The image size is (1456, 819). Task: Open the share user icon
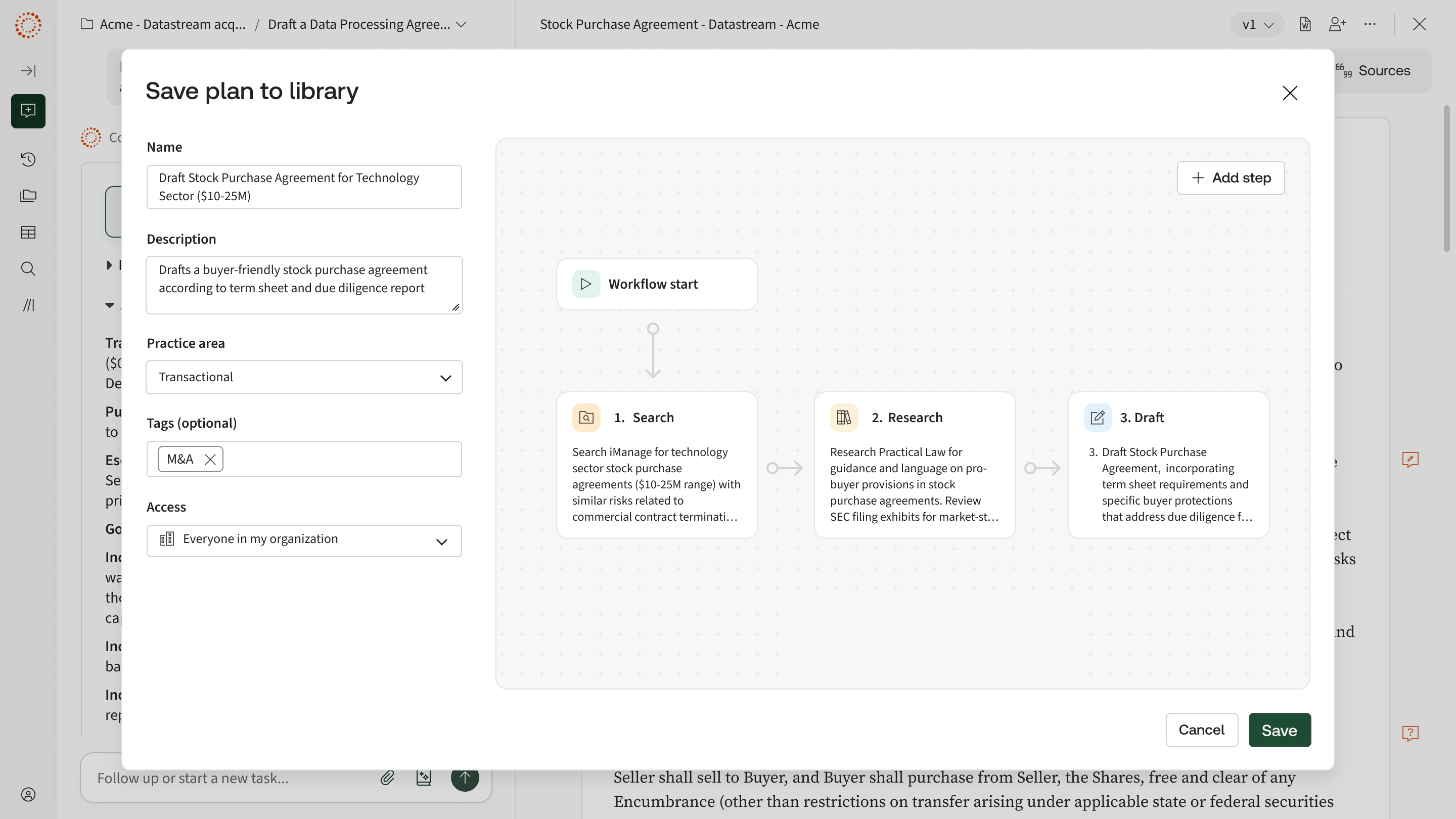click(1337, 24)
